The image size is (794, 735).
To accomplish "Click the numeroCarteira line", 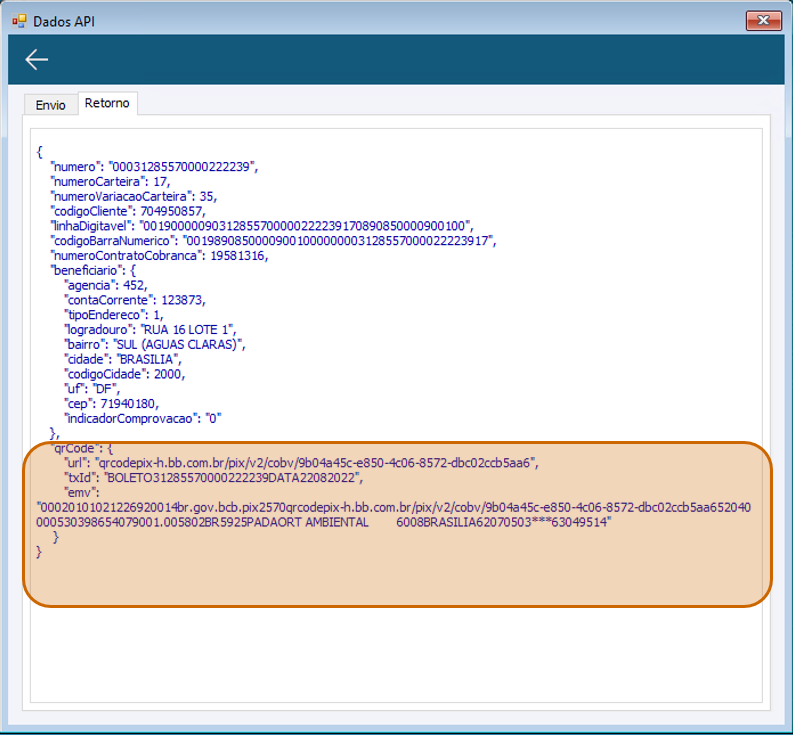I will [110, 181].
